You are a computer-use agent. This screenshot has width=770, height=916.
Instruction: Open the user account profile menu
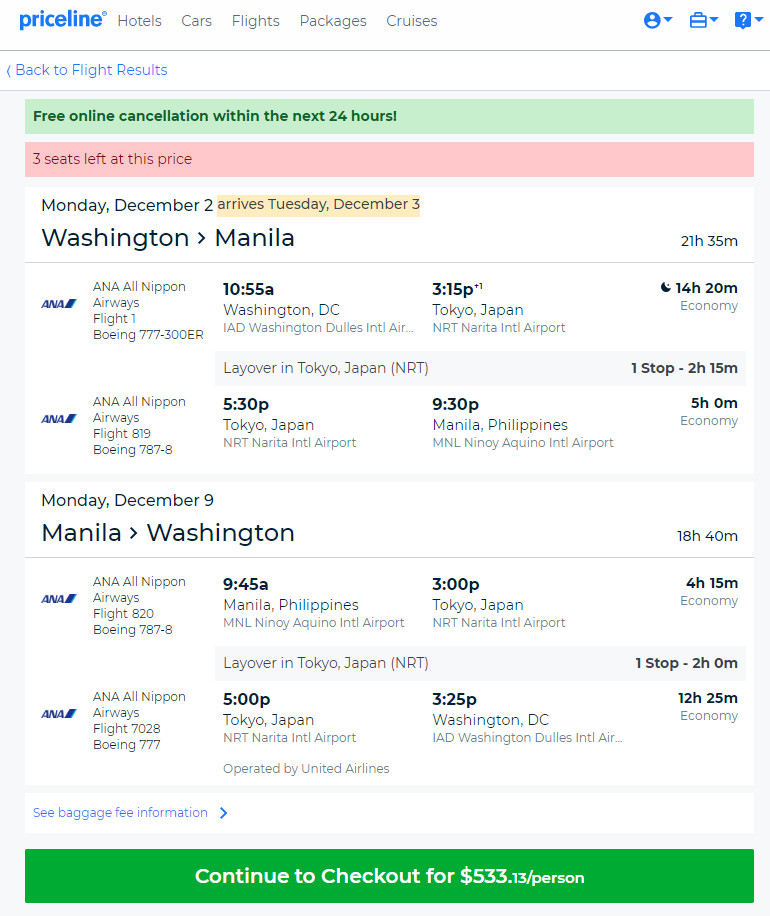[x=658, y=20]
